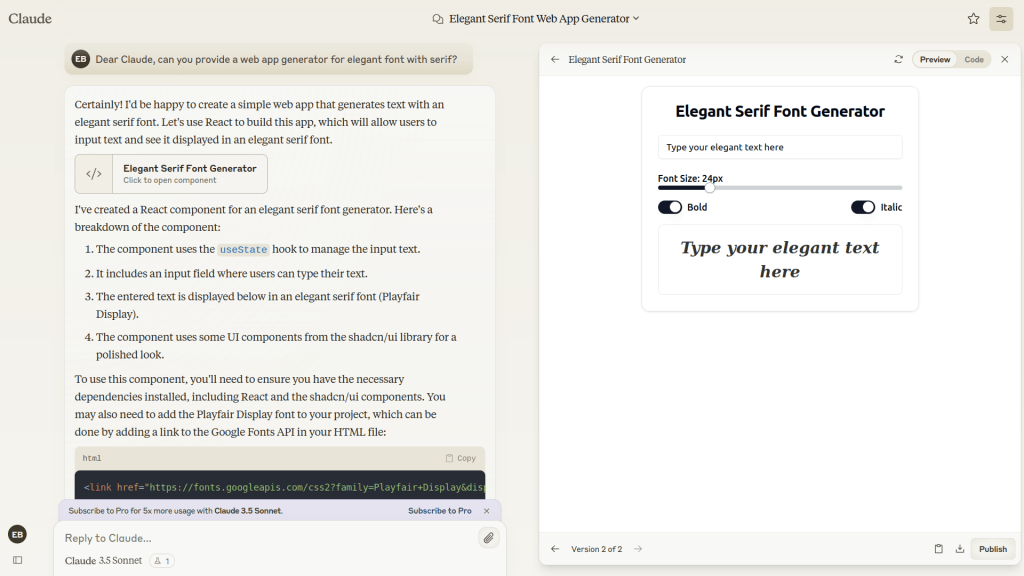This screenshot has height=576, width=1024.
Task: Go to previous artifact version
Action: (x=555, y=549)
